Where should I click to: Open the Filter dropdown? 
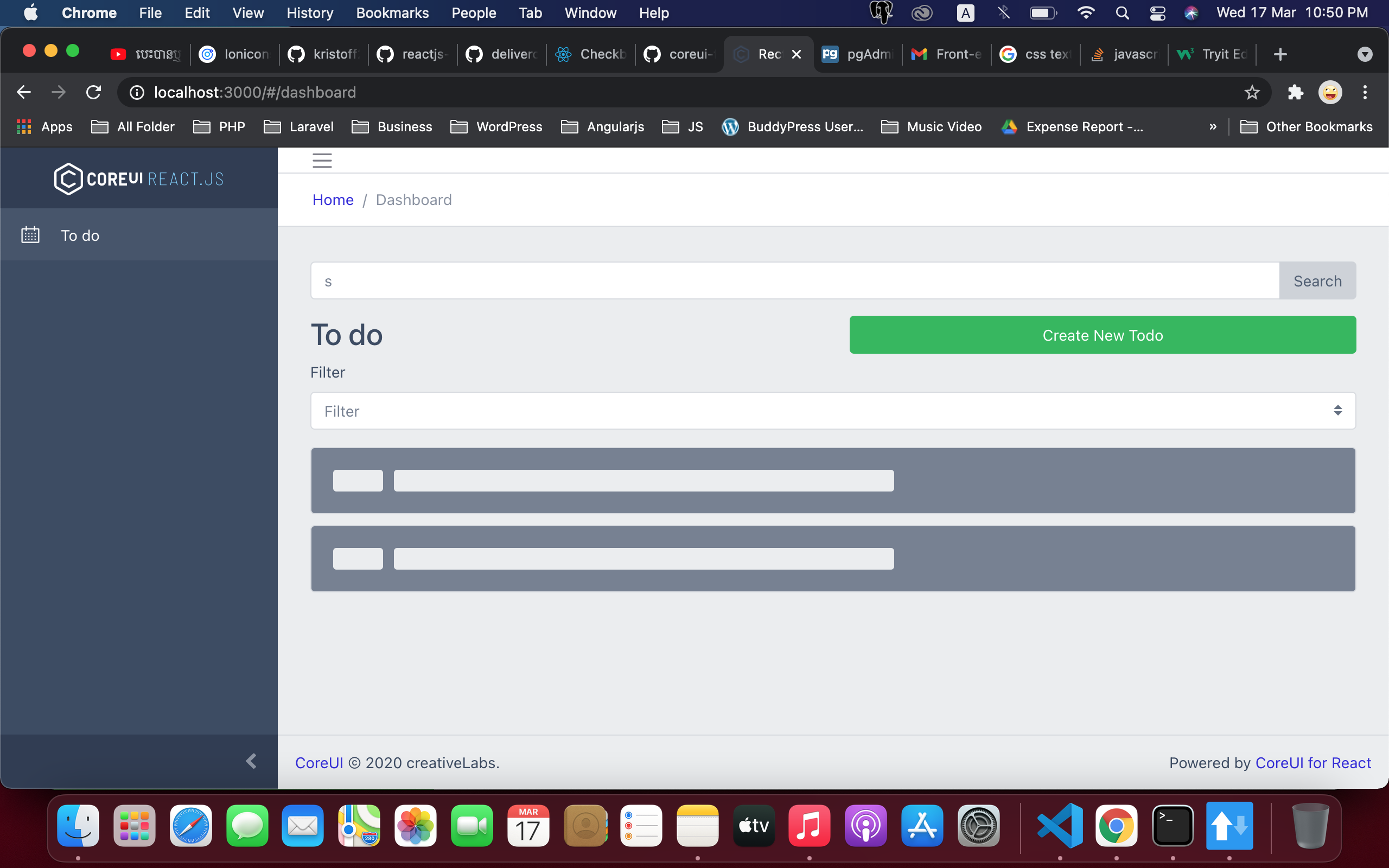tap(833, 411)
